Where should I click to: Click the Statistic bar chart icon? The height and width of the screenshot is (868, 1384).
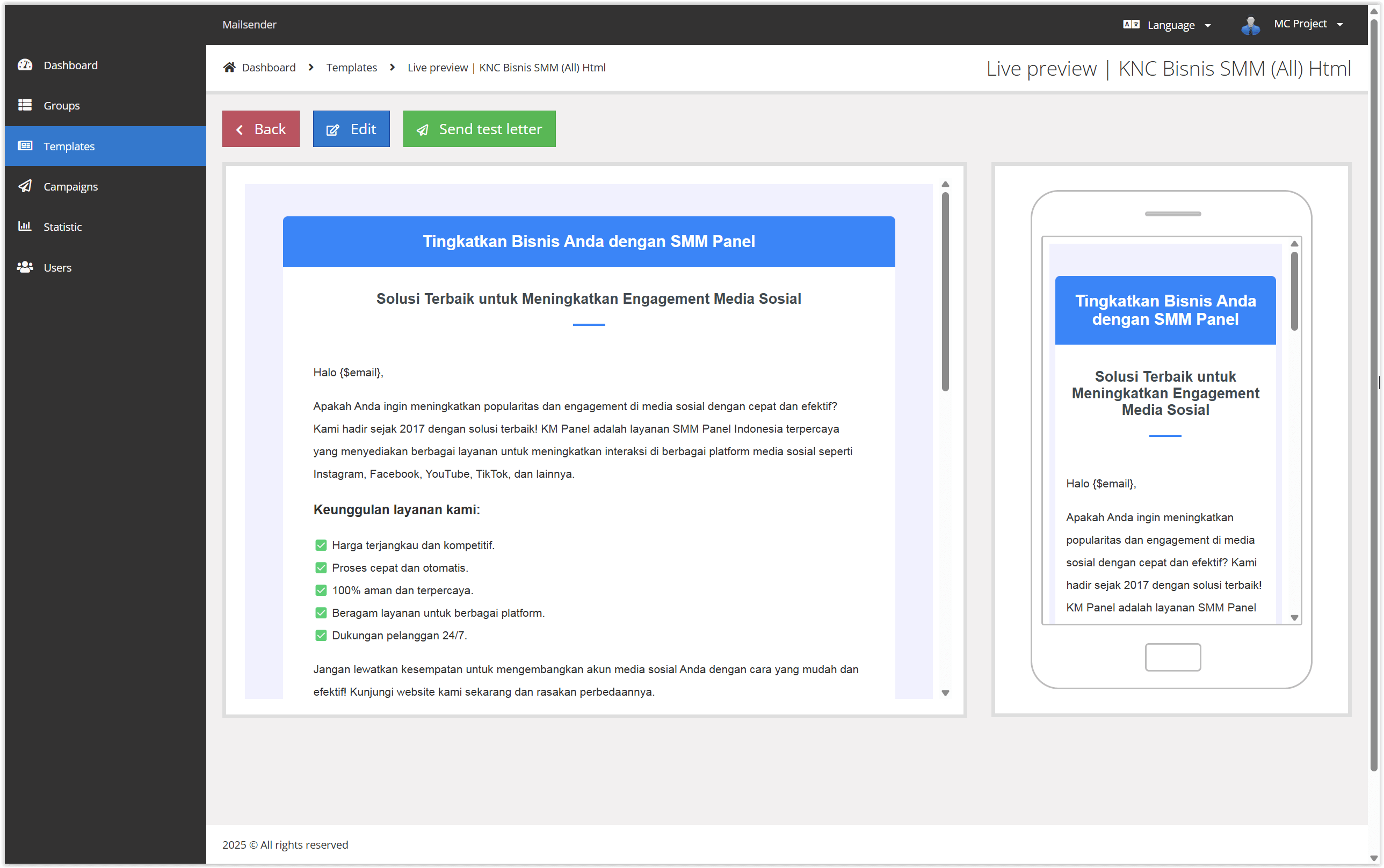tap(25, 226)
